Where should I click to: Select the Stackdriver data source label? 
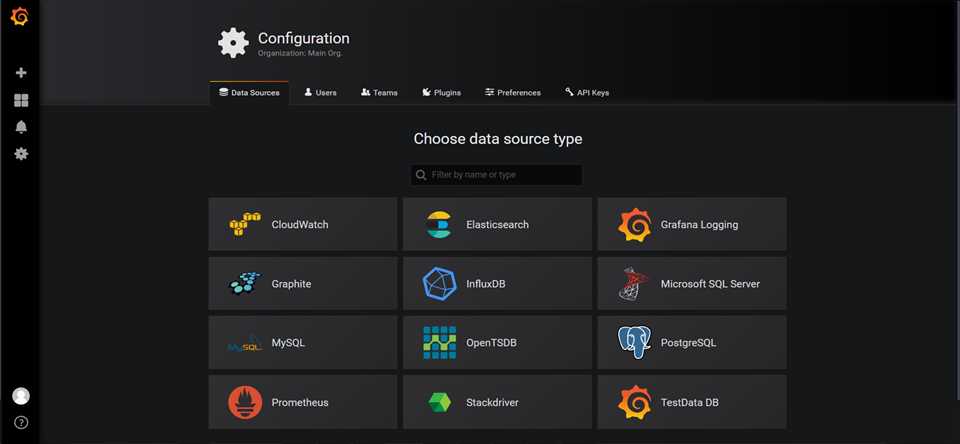[492, 402]
